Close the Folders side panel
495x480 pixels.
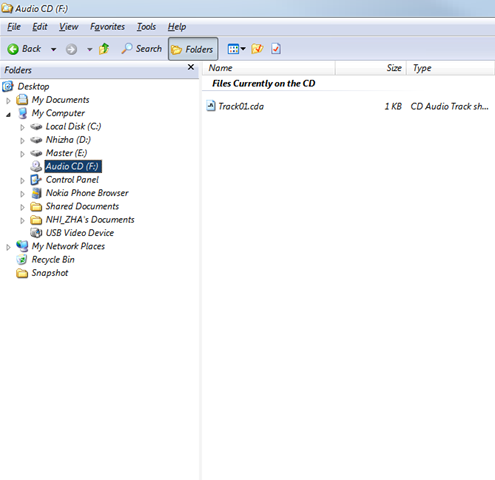191,67
